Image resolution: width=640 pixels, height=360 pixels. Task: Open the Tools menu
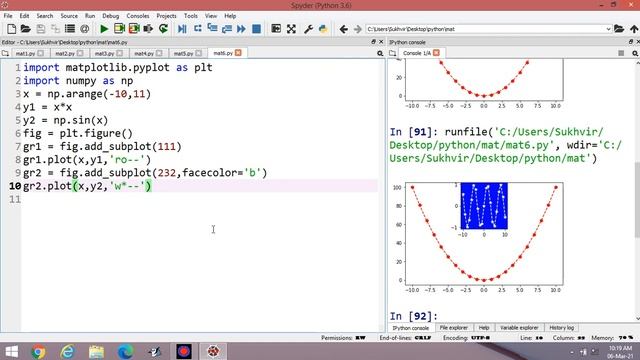tap(191, 16)
